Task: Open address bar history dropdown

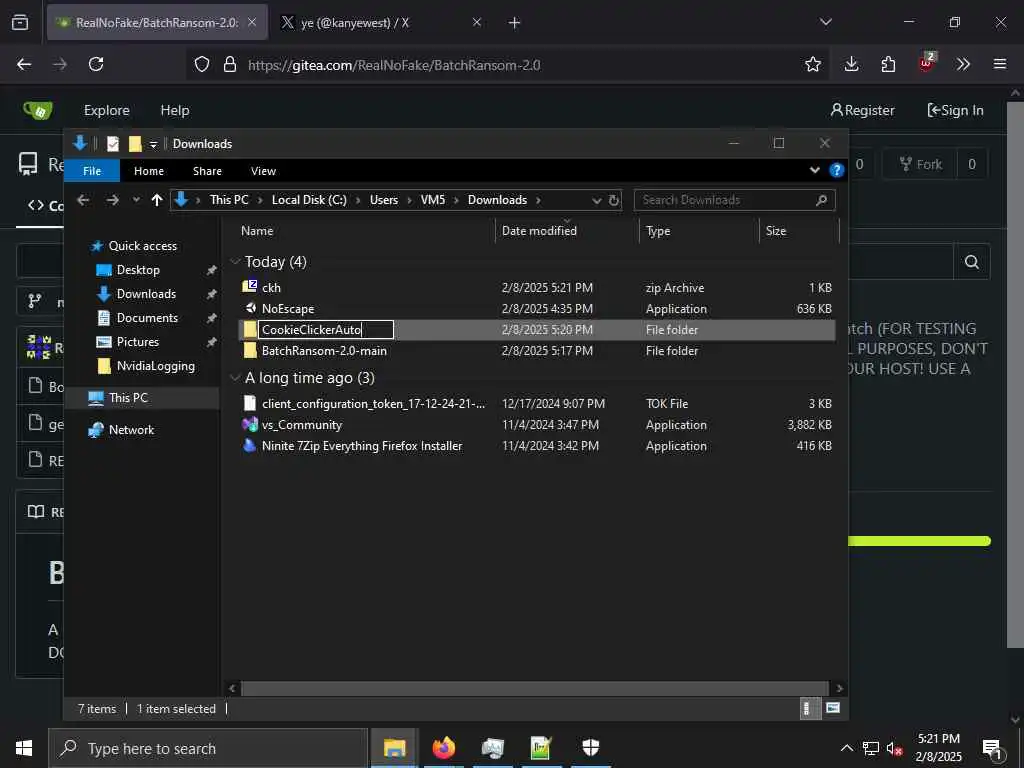Action: 596,200
